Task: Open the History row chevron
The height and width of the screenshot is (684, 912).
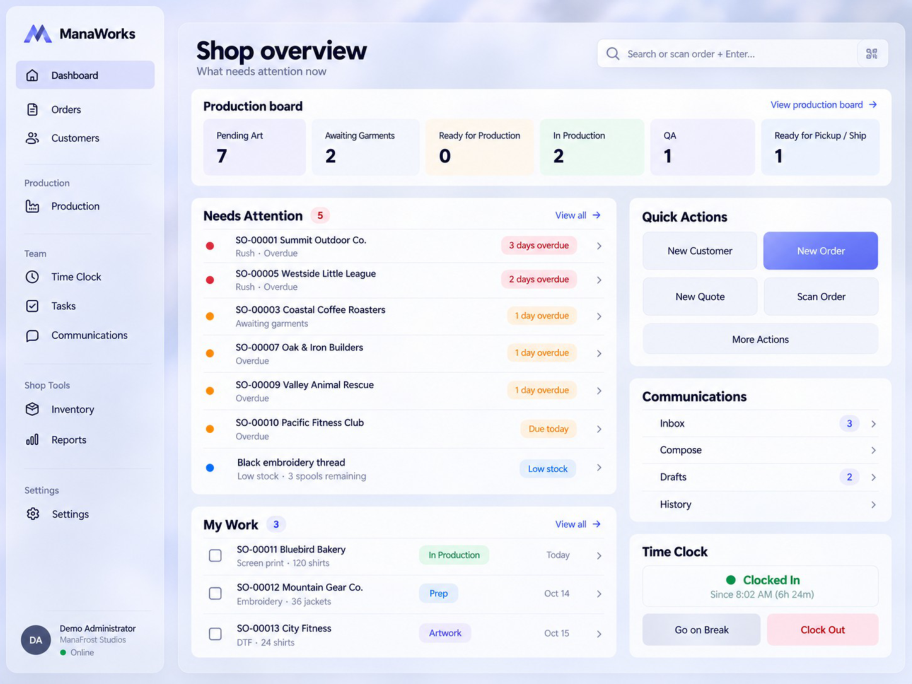Action: click(x=873, y=505)
